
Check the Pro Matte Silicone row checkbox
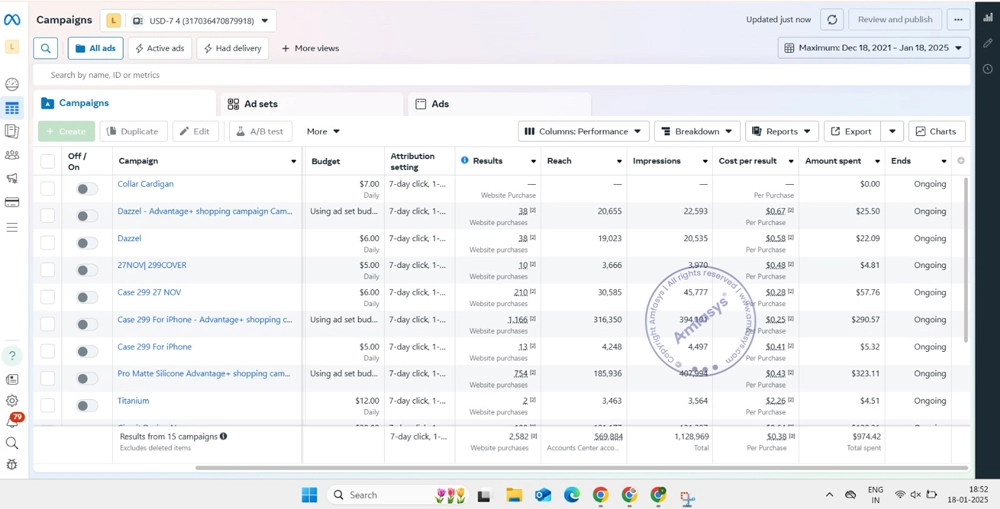(48, 378)
